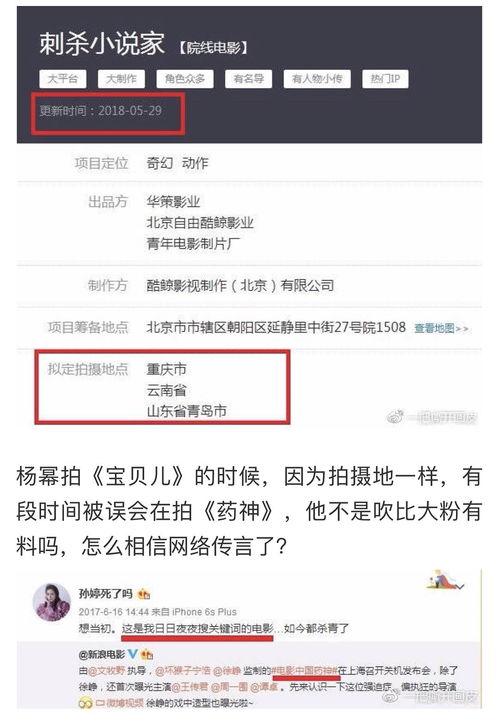Image resolution: width=499 pixels, height=726 pixels.
Task: Open the @新浪电影 account link
Action: [x=102, y=654]
